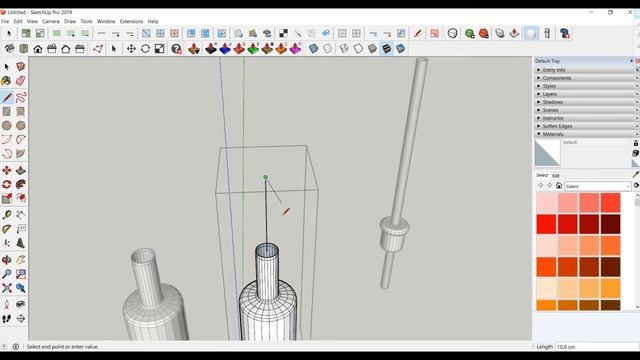This screenshot has height=360, width=640.
Task: Switch to the materials Select tab
Action: coord(542,175)
